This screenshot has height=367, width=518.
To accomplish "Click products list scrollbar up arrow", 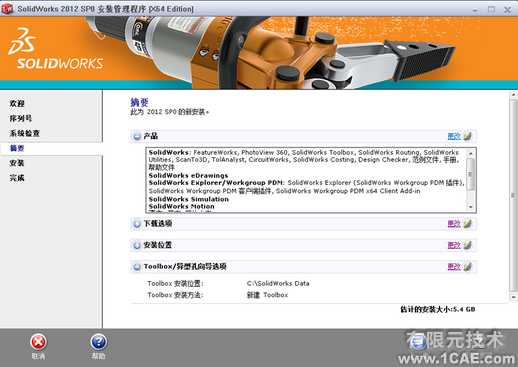I will (471, 153).
